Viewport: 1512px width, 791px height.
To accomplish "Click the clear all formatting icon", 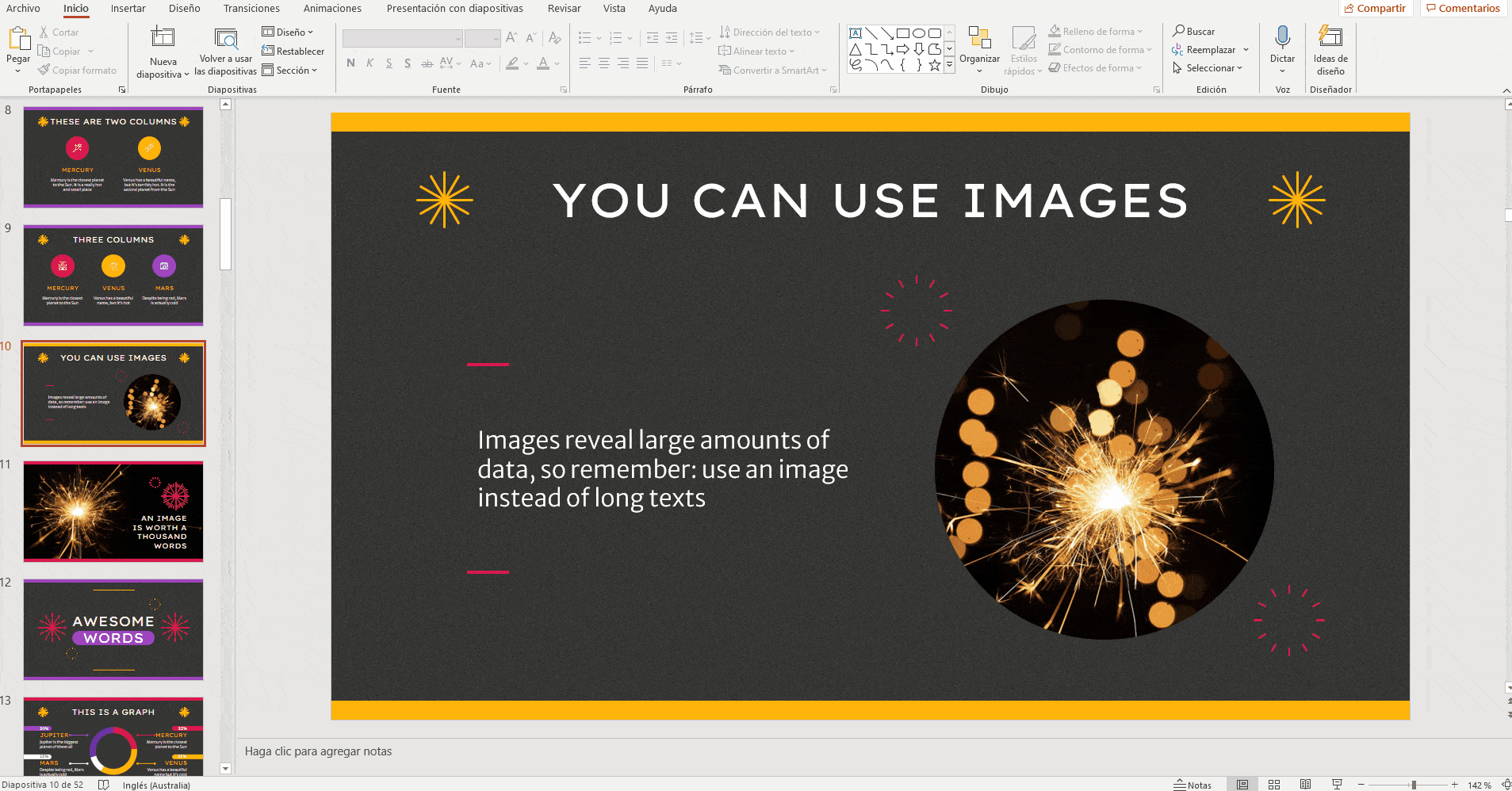I will (555, 37).
